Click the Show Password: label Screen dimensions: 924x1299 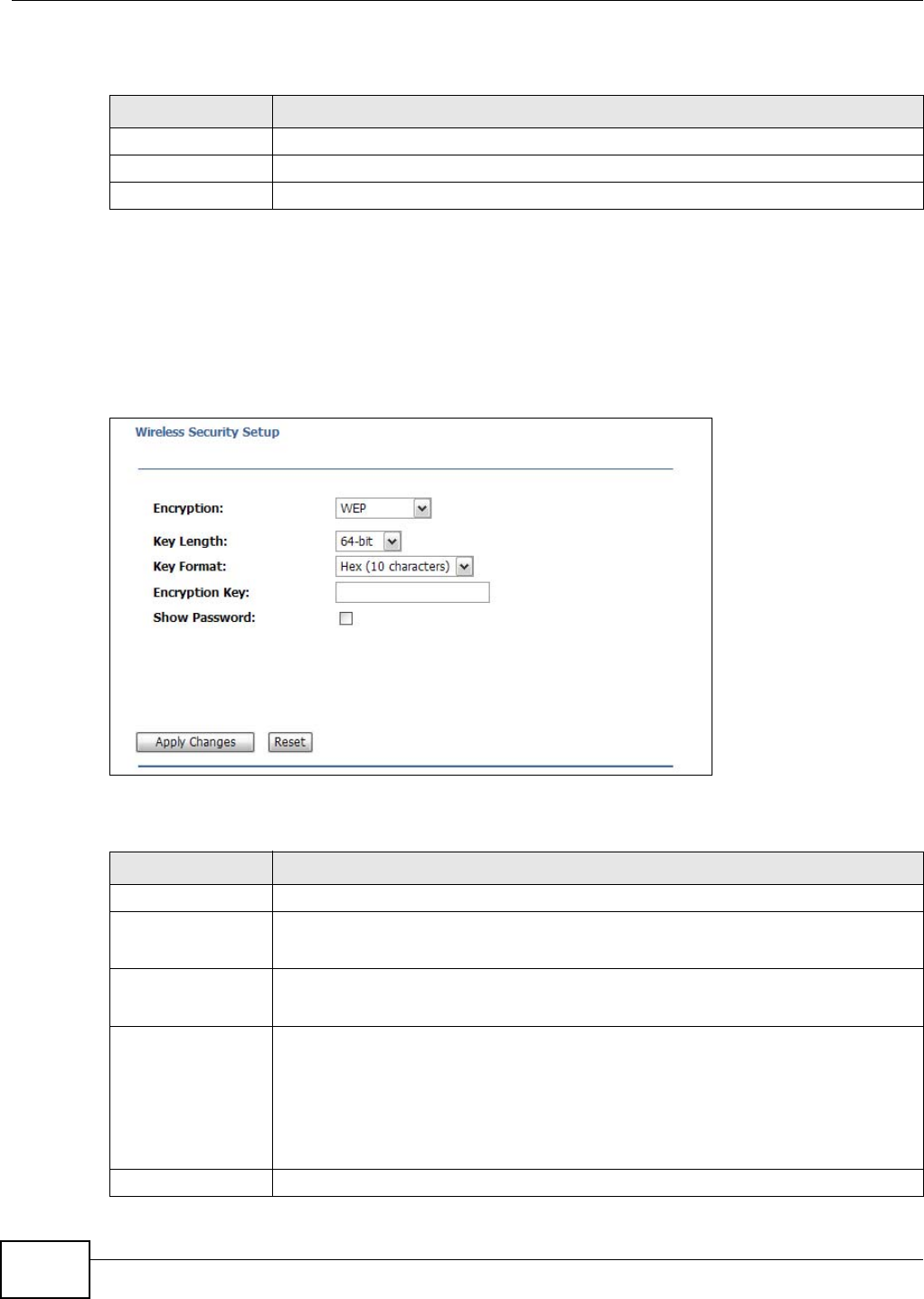[x=204, y=618]
